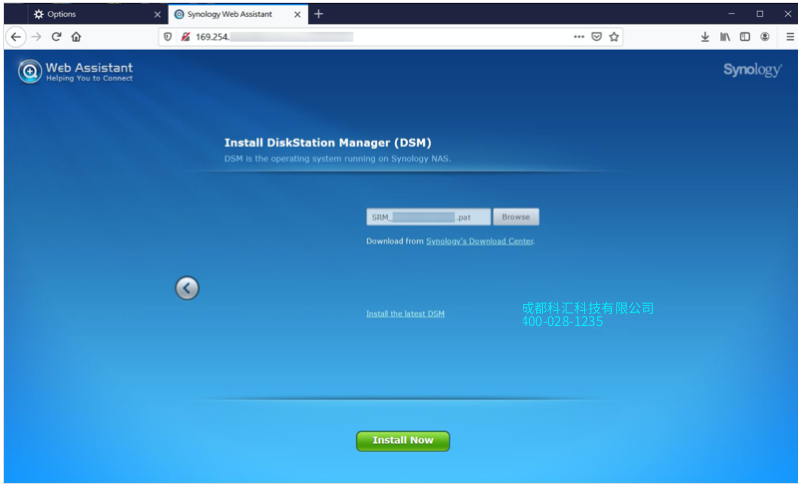Viewport: 798px width, 485px height.
Task: Toggle the sidebar view icon
Action: coord(745,37)
